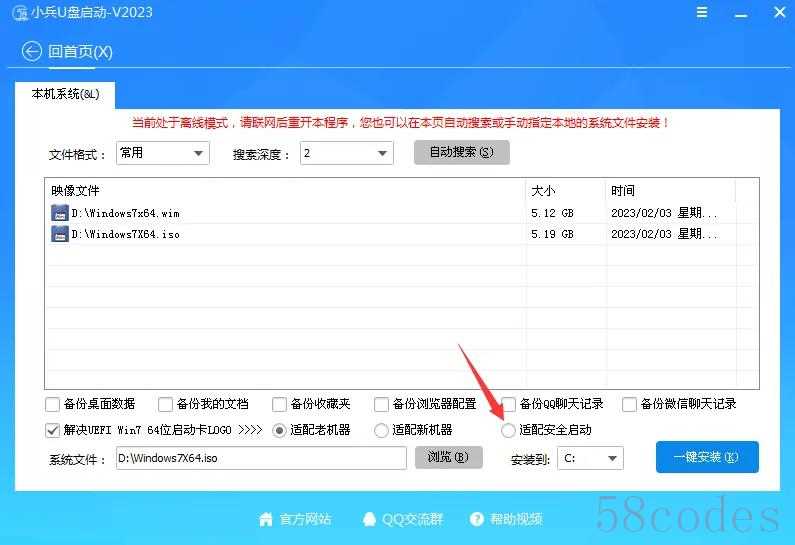This screenshot has width=795, height=545.
Task: Toggle 备份微信聊天记录 checkbox
Action: (x=629, y=405)
